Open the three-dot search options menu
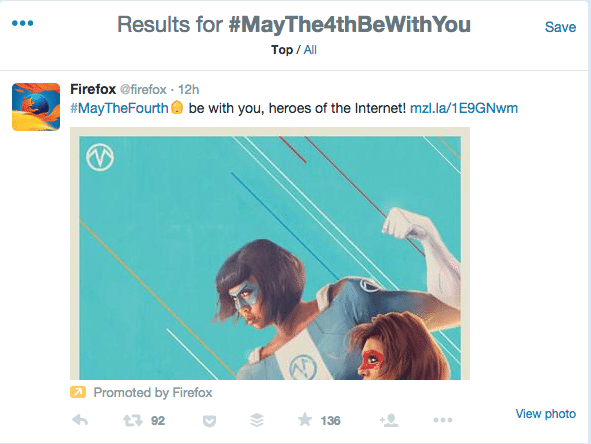591x444 pixels. [22, 23]
